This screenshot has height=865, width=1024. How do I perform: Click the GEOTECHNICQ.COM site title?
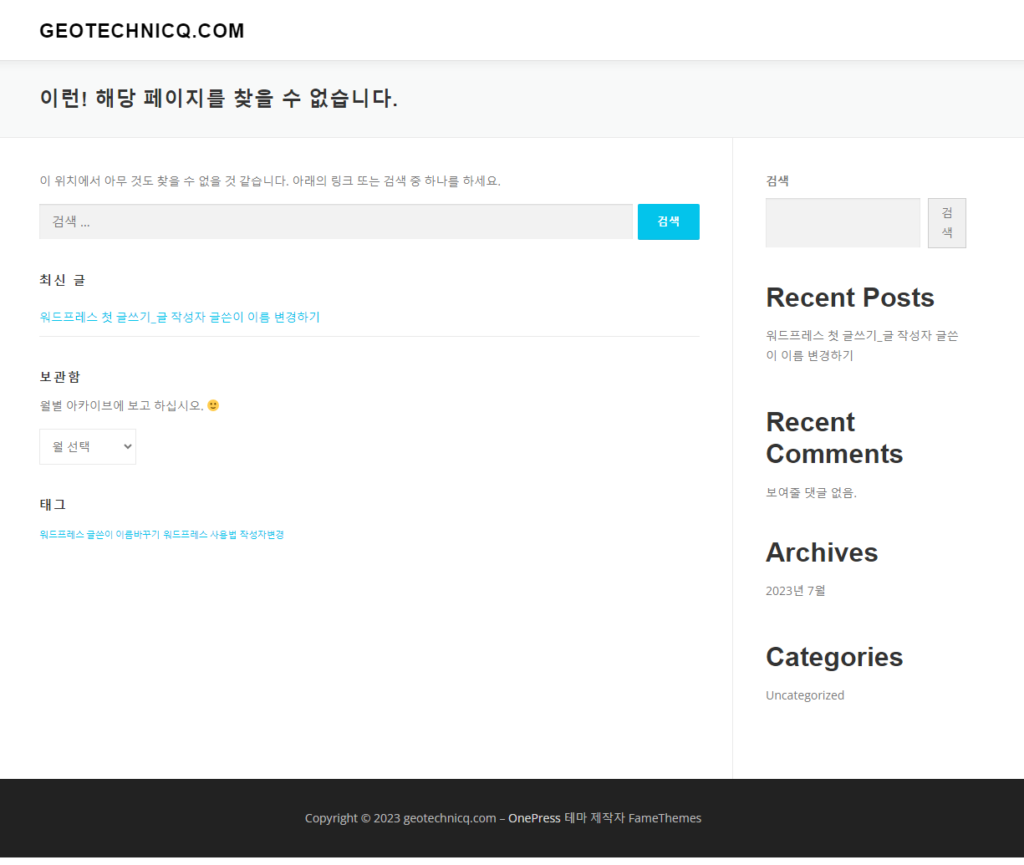(x=142, y=31)
